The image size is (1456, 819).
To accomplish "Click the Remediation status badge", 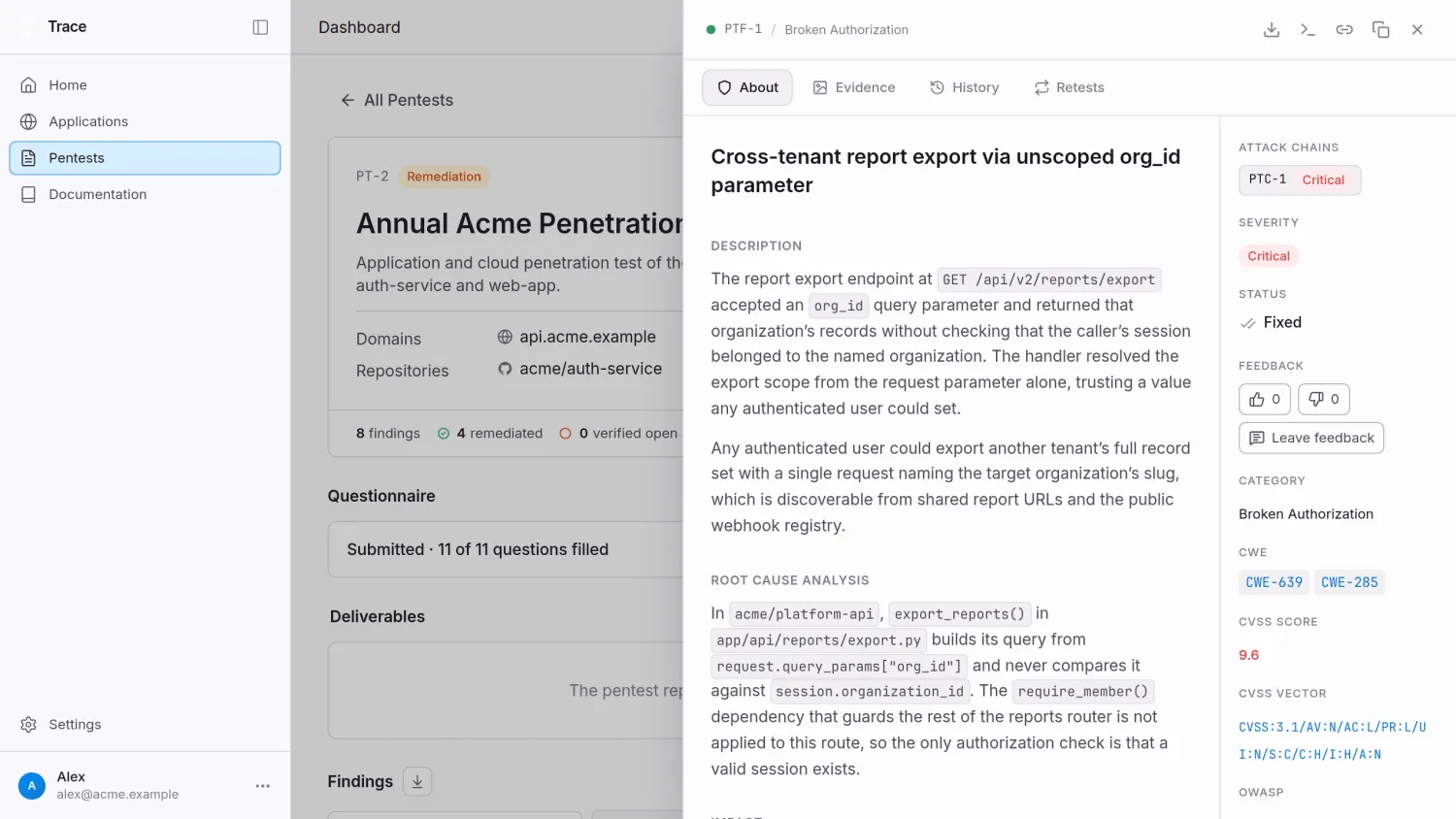I will coord(444,177).
